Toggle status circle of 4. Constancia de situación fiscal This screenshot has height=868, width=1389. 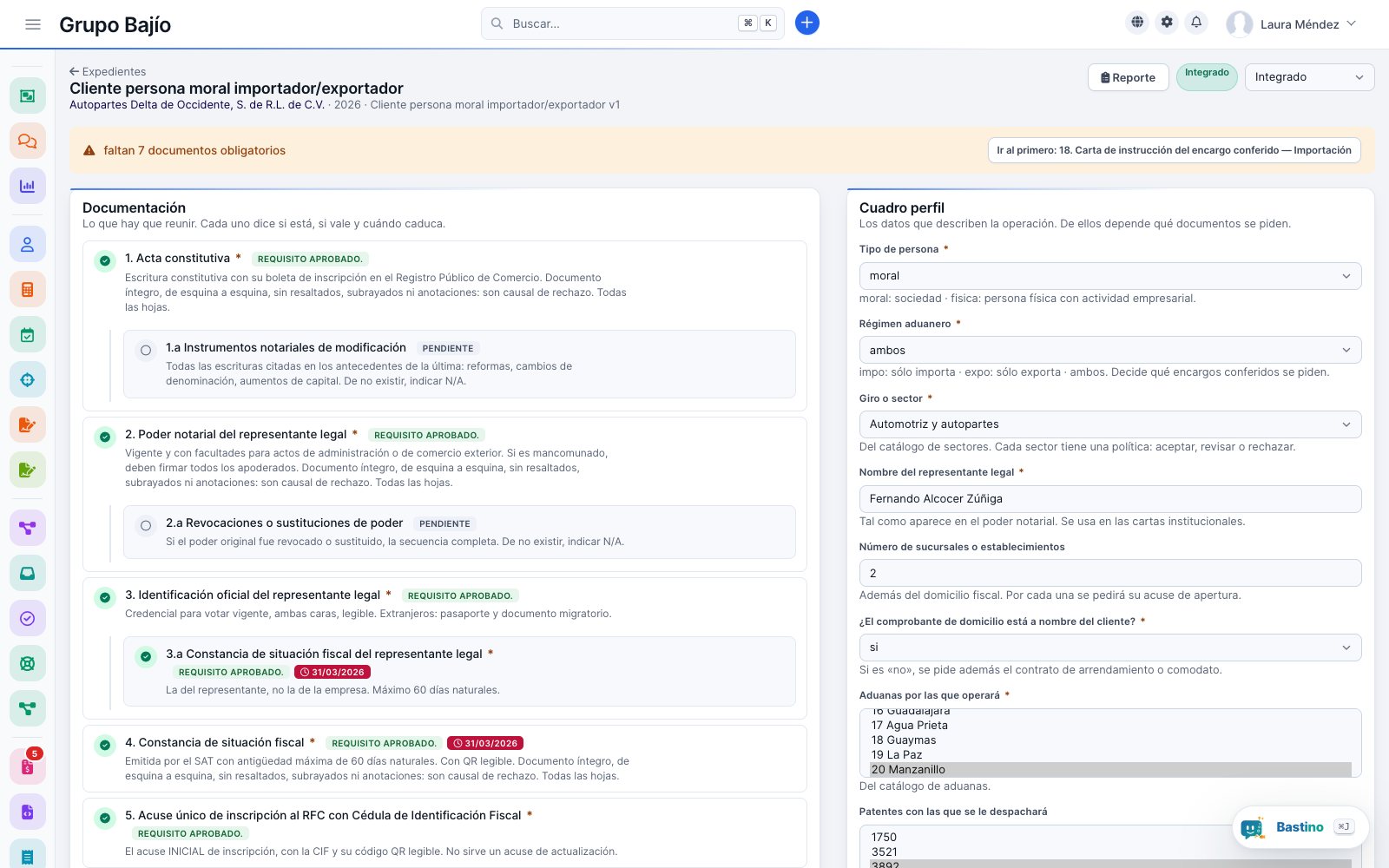[105, 745]
